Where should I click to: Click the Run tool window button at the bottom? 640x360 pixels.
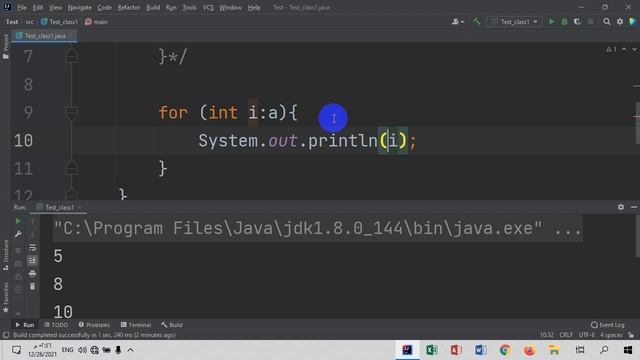[x=25, y=325]
